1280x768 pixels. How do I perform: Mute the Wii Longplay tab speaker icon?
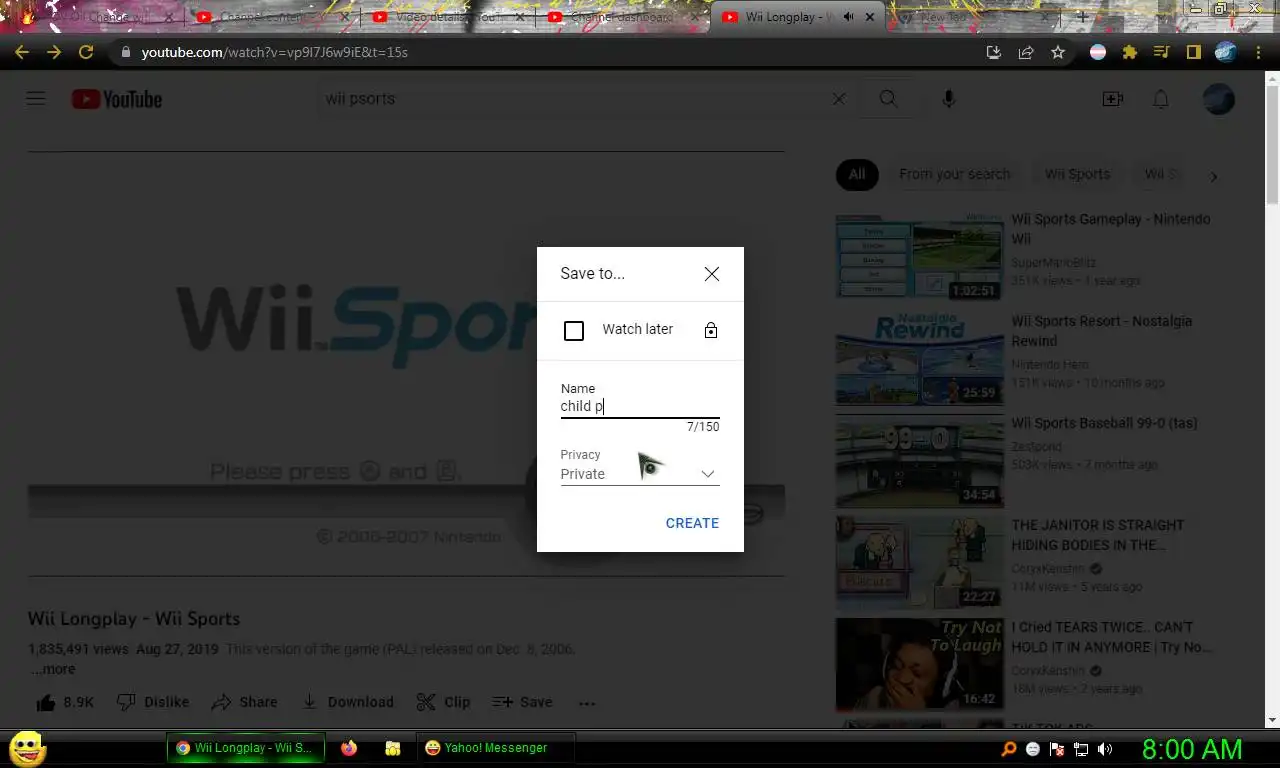(x=849, y=17)
